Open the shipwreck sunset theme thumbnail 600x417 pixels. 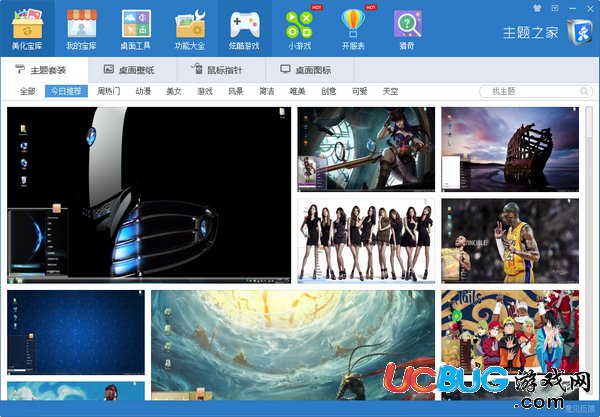coord(510,149)
